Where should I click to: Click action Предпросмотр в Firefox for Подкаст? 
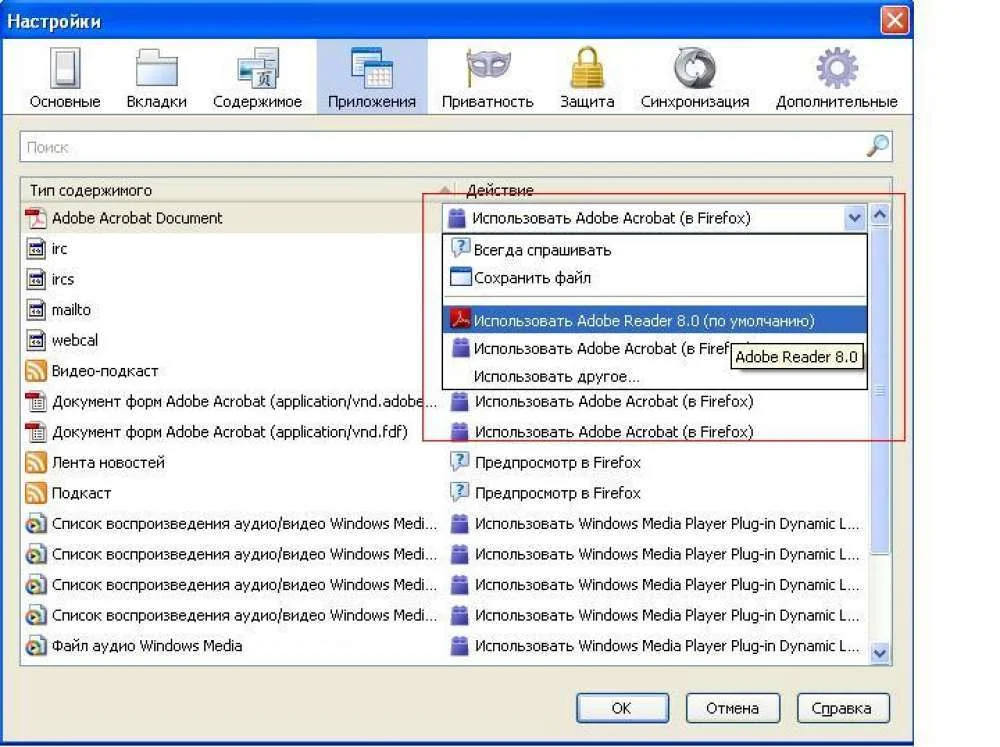point(558,493)
